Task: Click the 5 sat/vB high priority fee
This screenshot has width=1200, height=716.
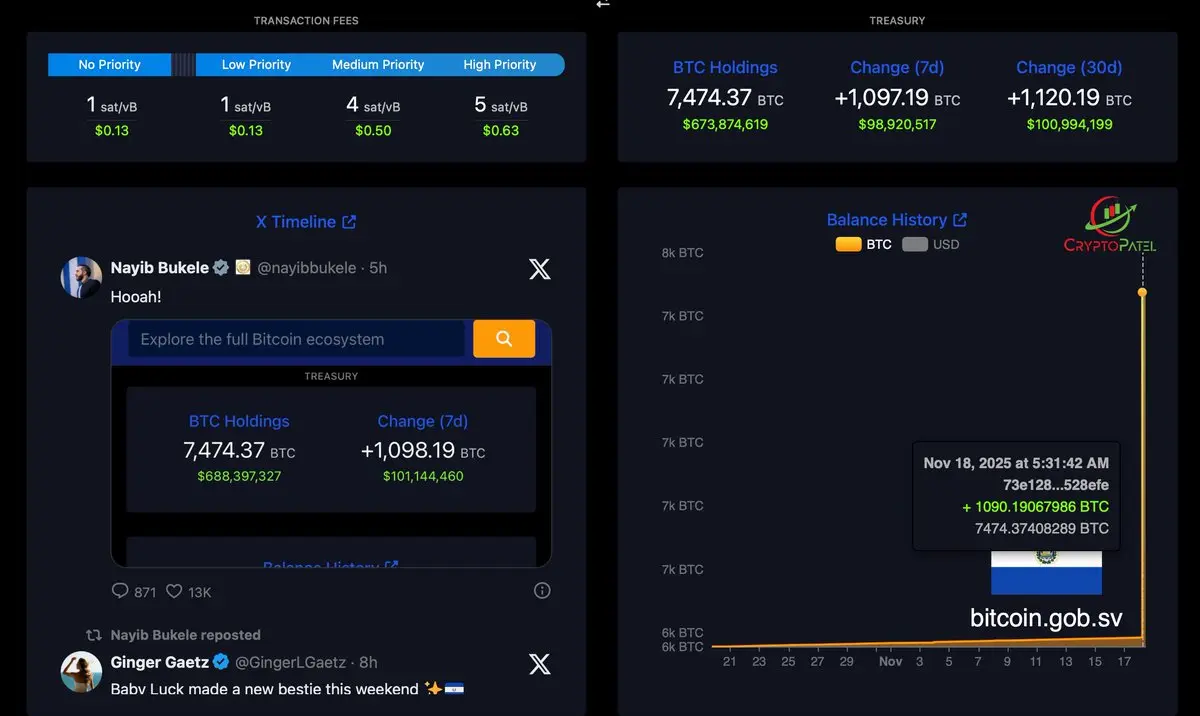Action: point(501,105)
